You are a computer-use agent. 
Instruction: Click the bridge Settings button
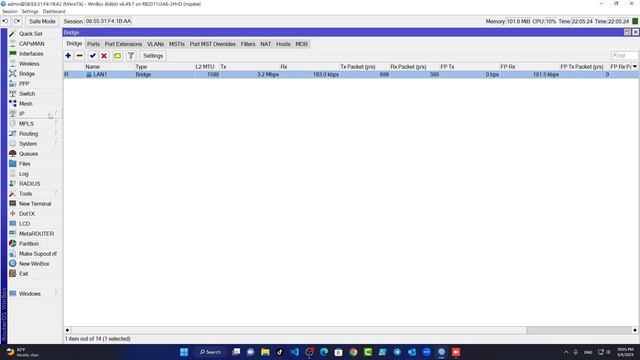point(153,56)
